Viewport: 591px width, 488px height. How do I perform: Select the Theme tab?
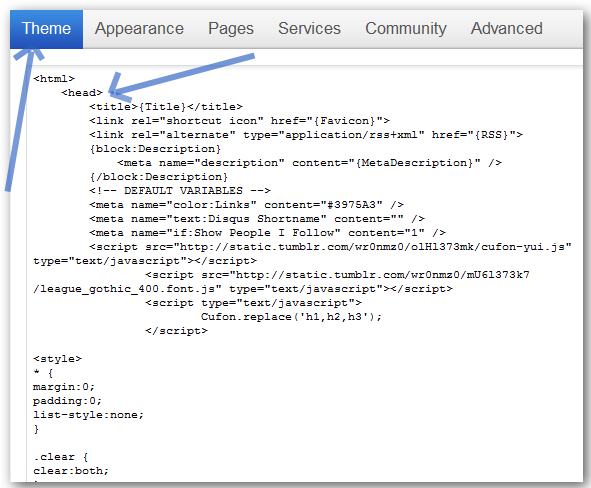pyautogui.click(x=46, y=29)
